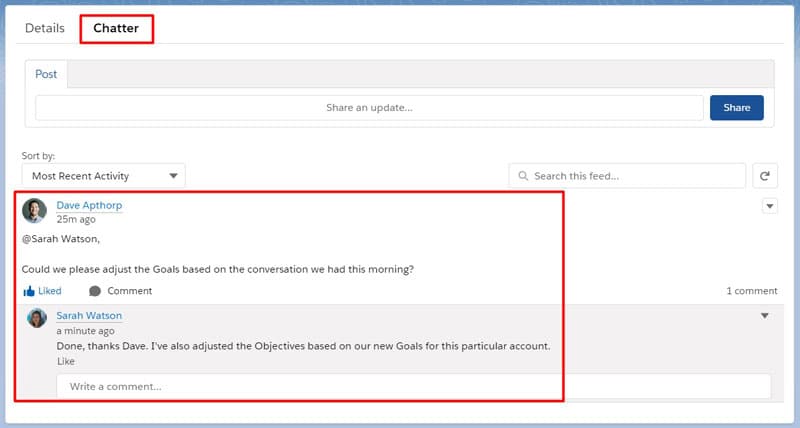Select the Post tab in publisher
This screenshot has width=800, height=428.
(46, 74)
